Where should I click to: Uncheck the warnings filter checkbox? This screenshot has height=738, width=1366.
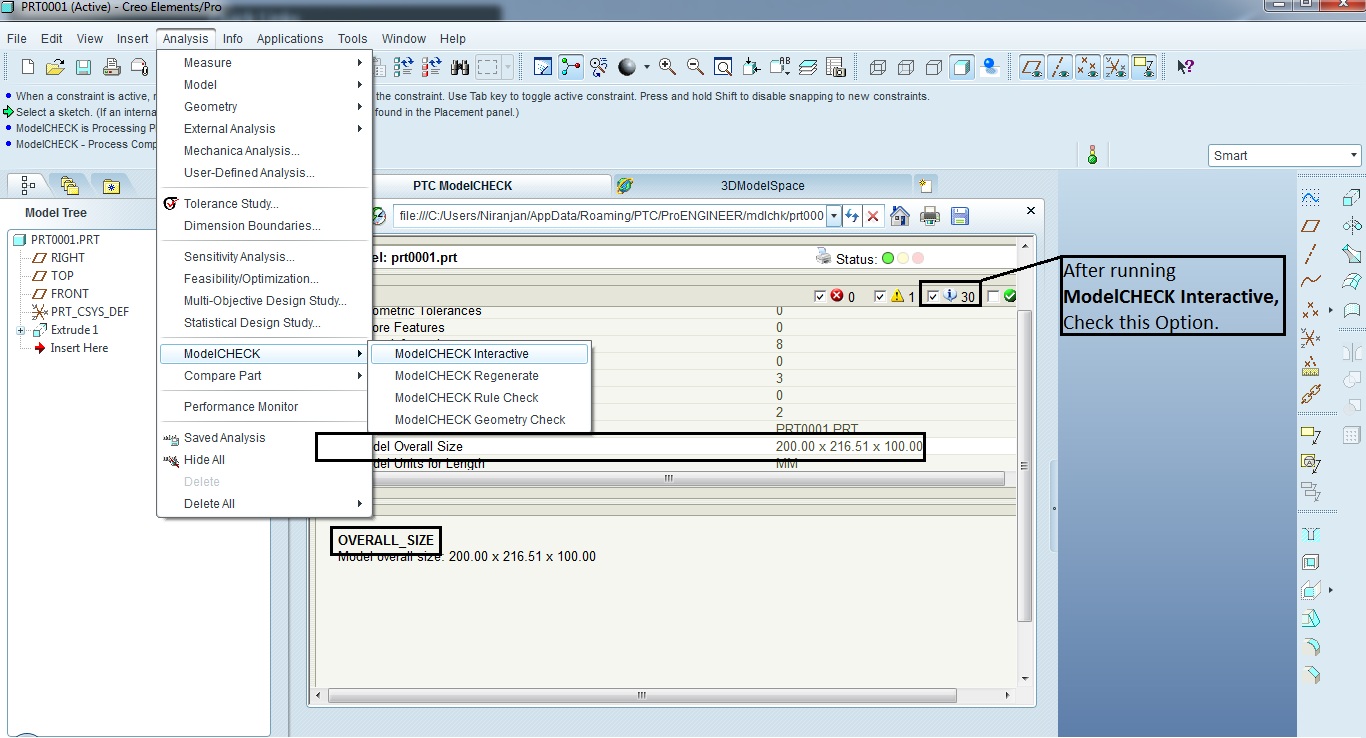(880, 296)
